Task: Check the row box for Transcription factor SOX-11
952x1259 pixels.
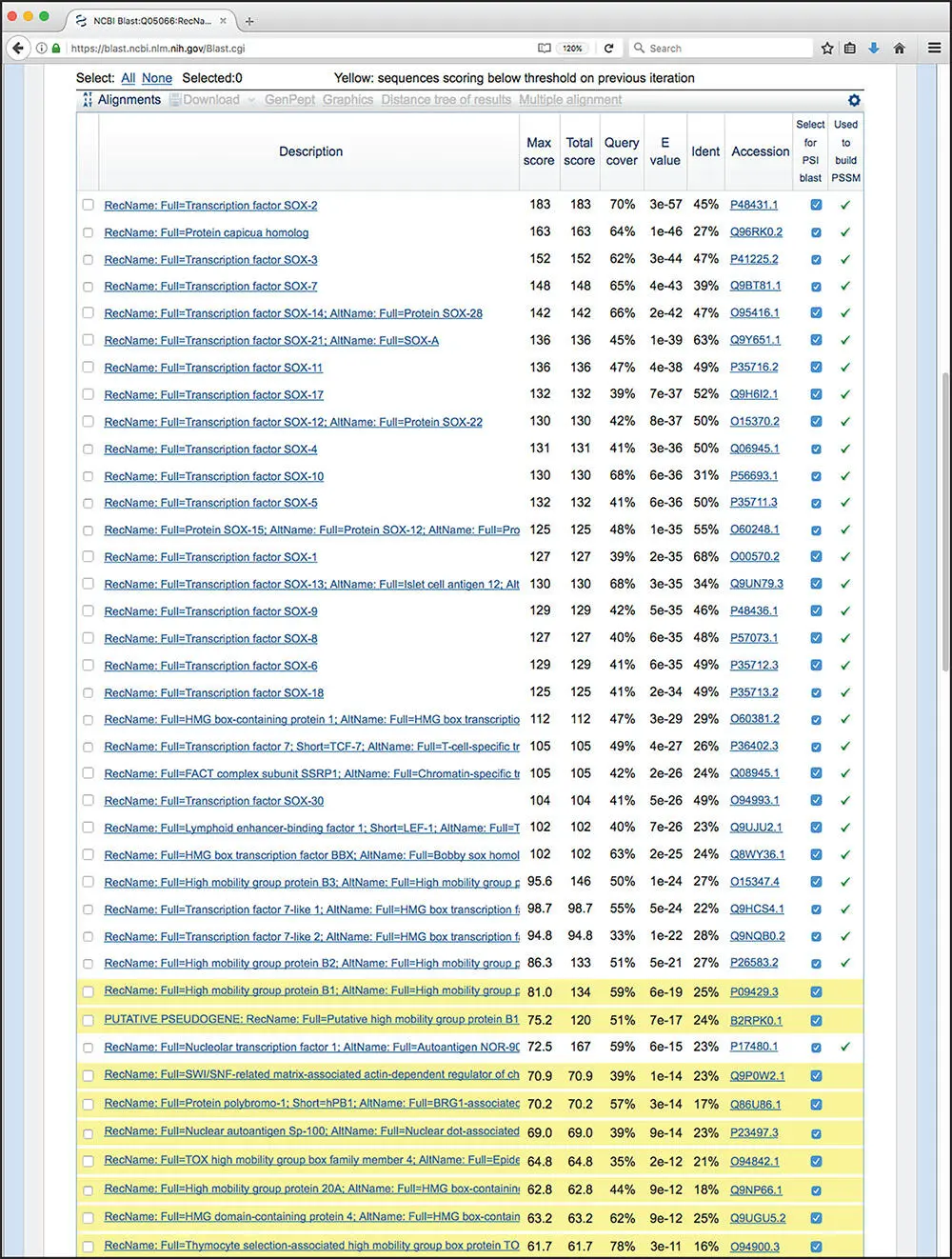Action: pyautogui.click(x=88, y=368)
